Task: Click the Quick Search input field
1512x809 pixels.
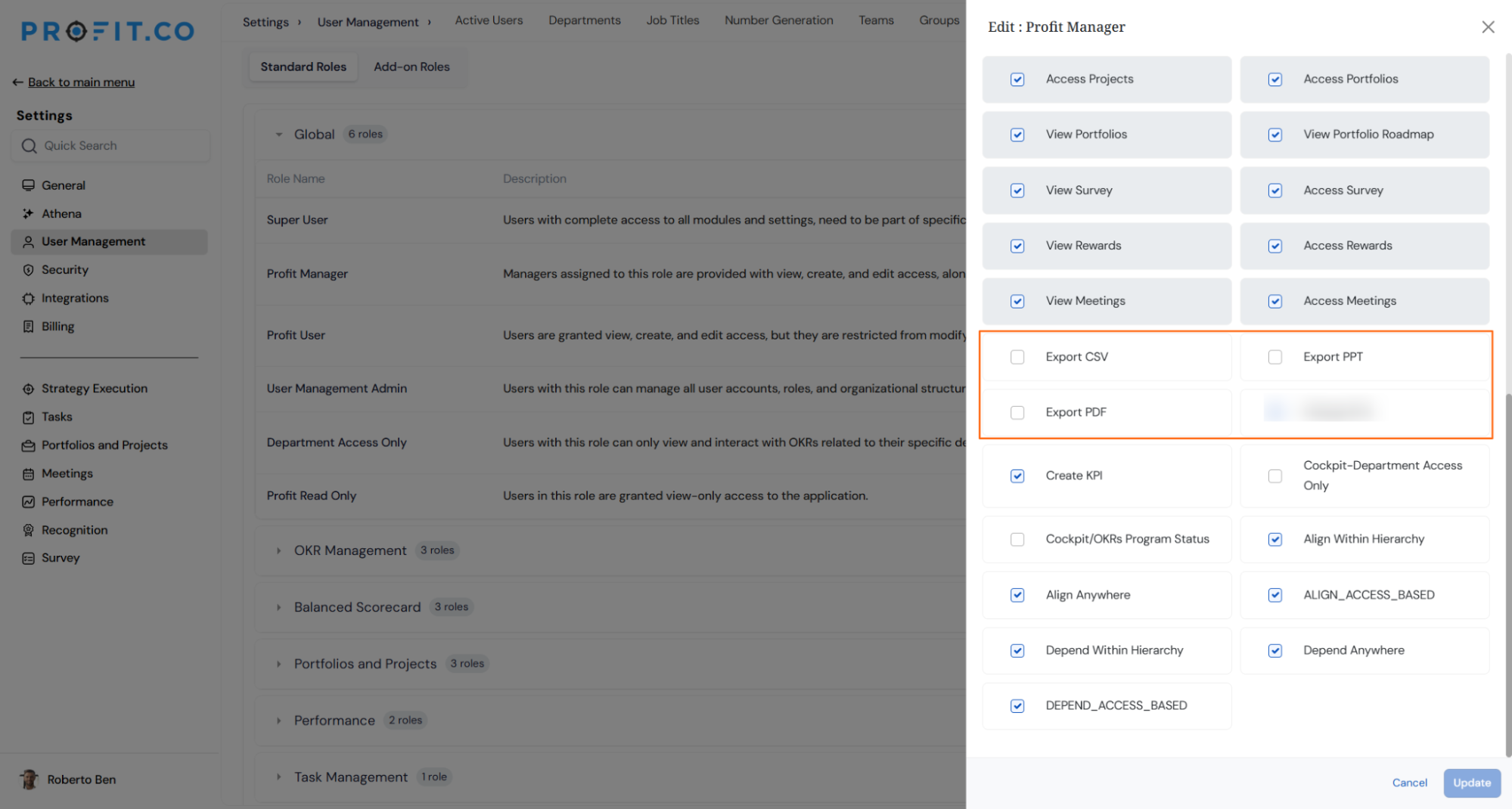Action: (x=110, y=145)
